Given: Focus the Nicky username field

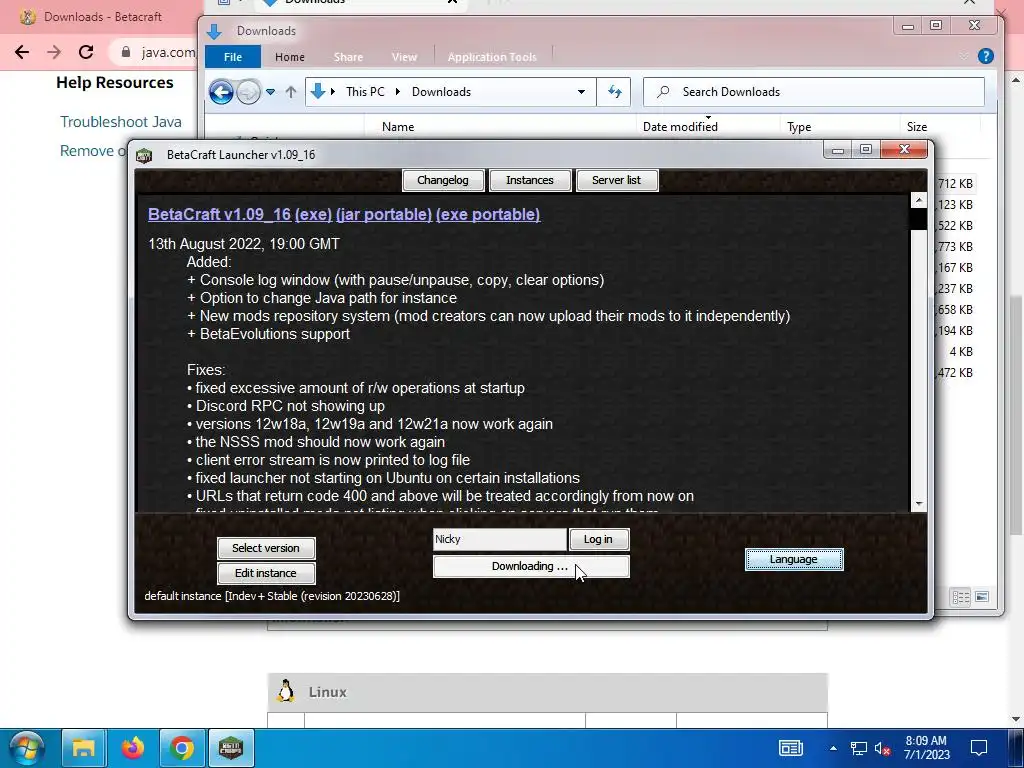Looking at the screenshot, I should point(500,539).
